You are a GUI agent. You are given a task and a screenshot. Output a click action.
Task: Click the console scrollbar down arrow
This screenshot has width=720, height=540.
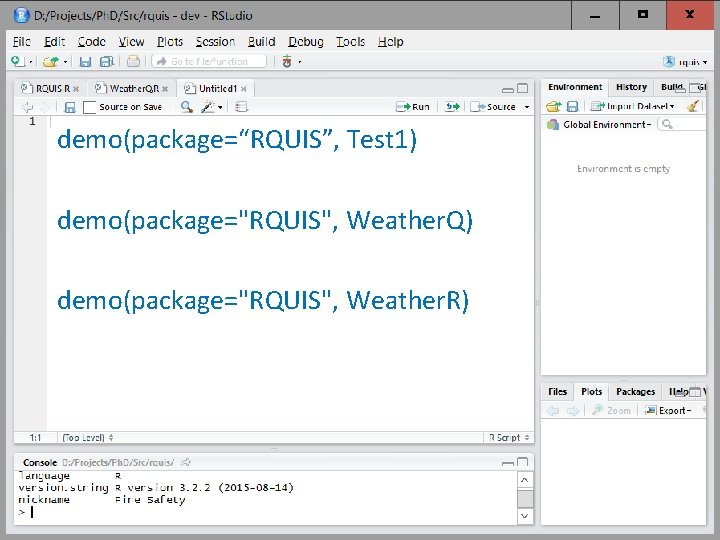tap(525, 516)
